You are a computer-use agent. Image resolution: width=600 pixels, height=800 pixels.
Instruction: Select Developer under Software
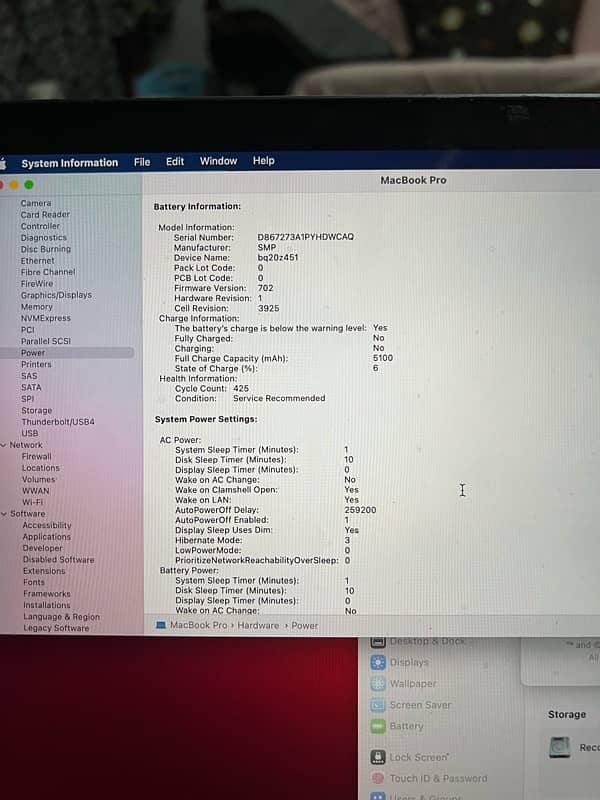[42, 548]
